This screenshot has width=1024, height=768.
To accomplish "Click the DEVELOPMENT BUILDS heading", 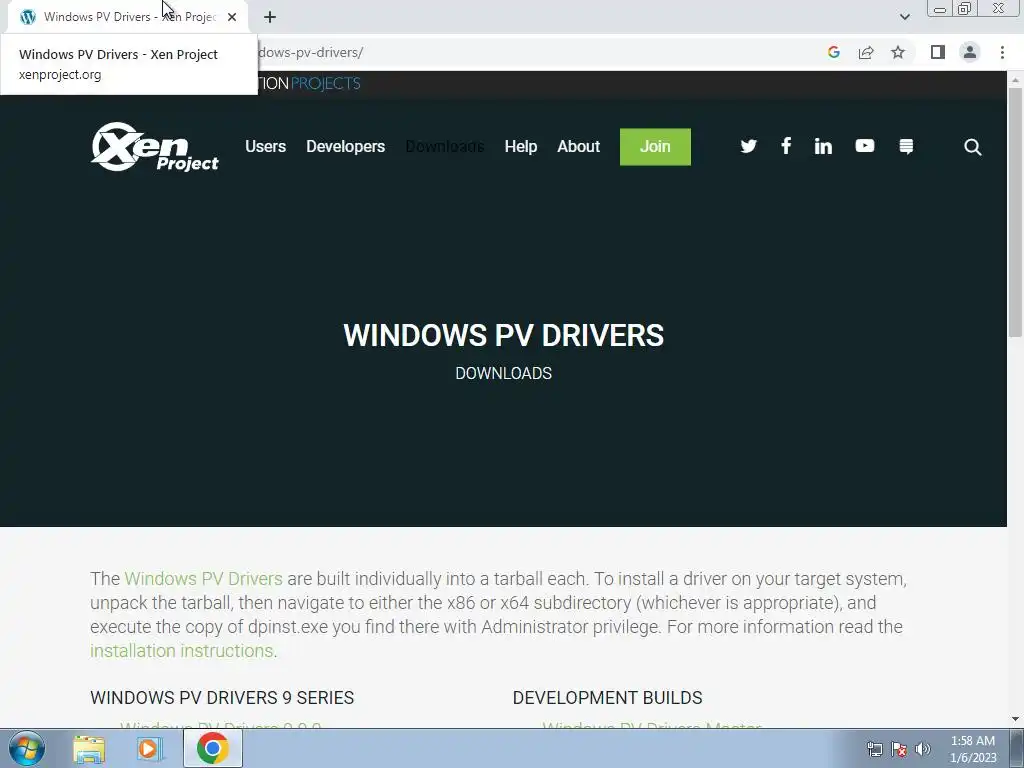I will 607,697.
